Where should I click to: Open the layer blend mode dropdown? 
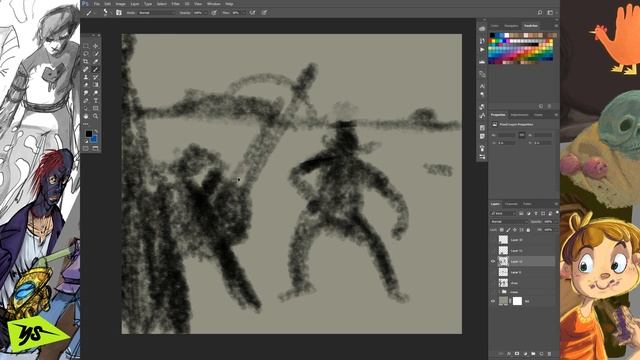point(509,222)
